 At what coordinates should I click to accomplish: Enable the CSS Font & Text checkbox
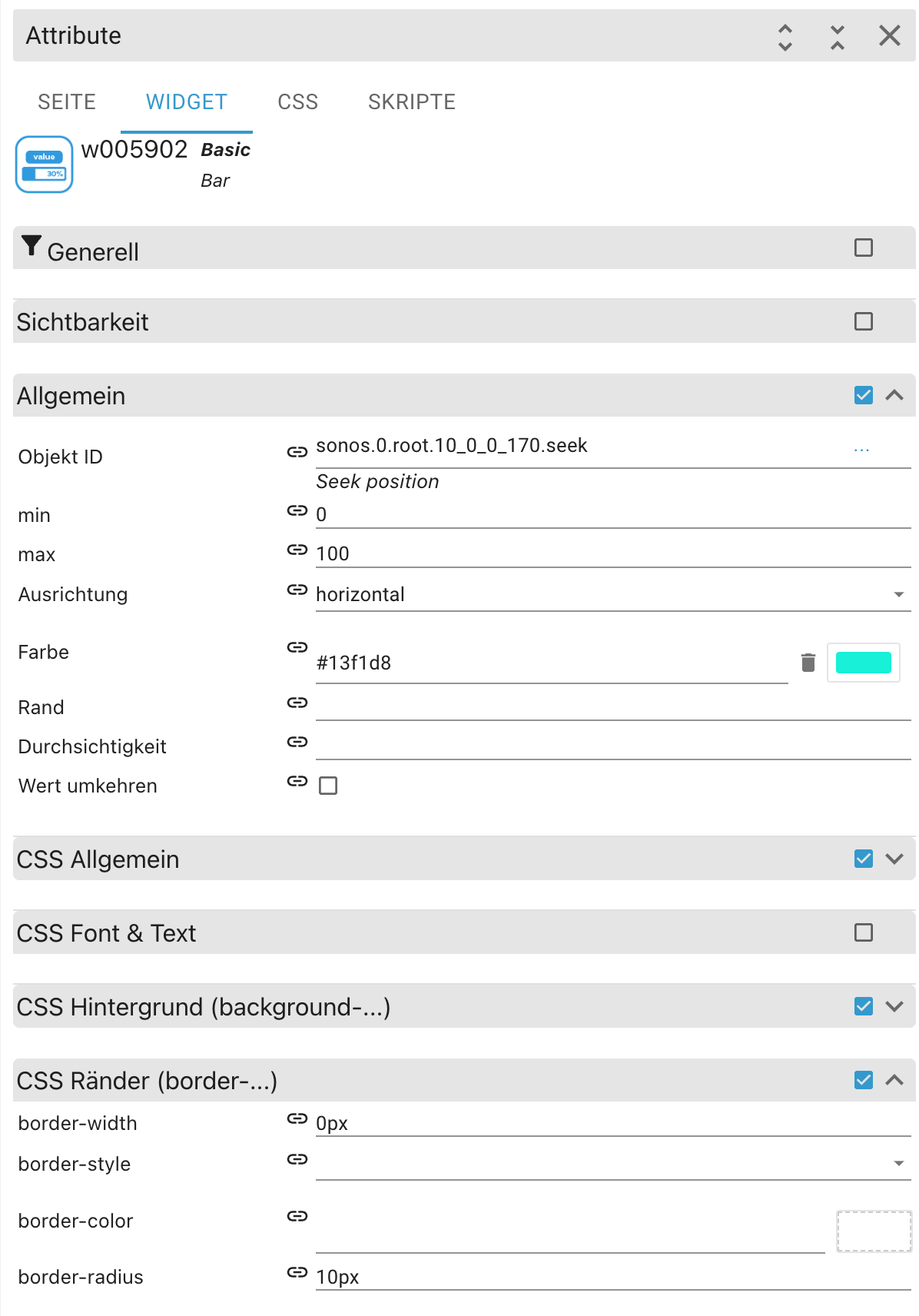(864, 932)
